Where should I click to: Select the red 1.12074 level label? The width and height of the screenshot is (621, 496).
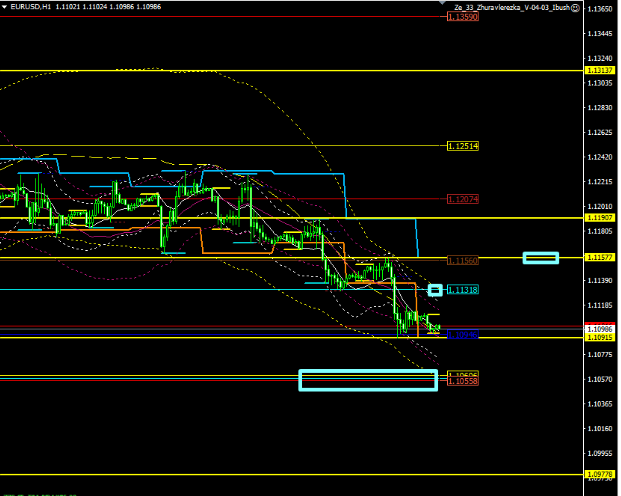[463, 199]
